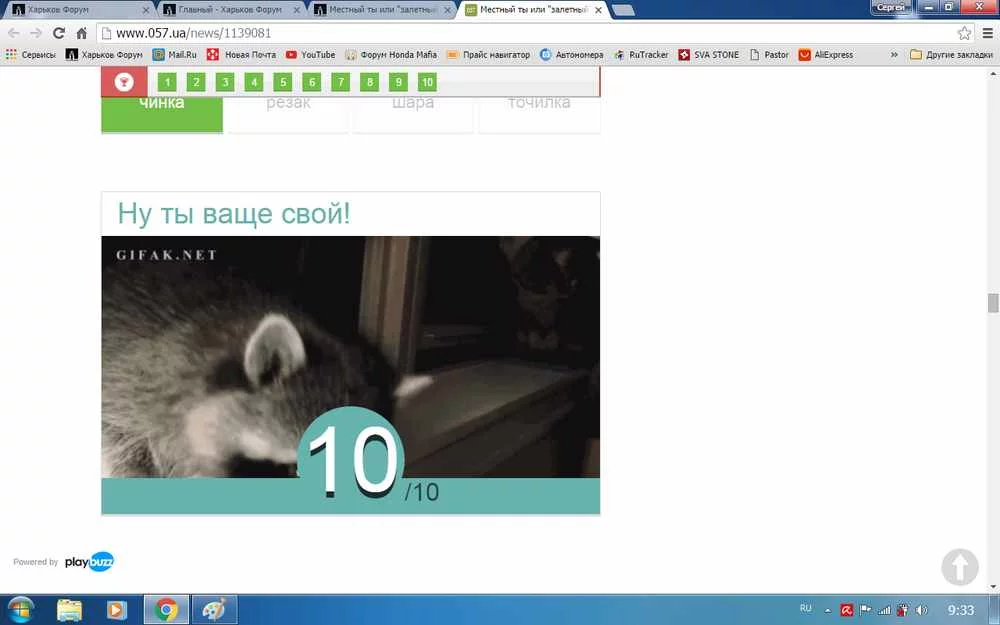Click the network signal tray icon
The width and height of the screenshot is (1000, 625).
[884, 610]
